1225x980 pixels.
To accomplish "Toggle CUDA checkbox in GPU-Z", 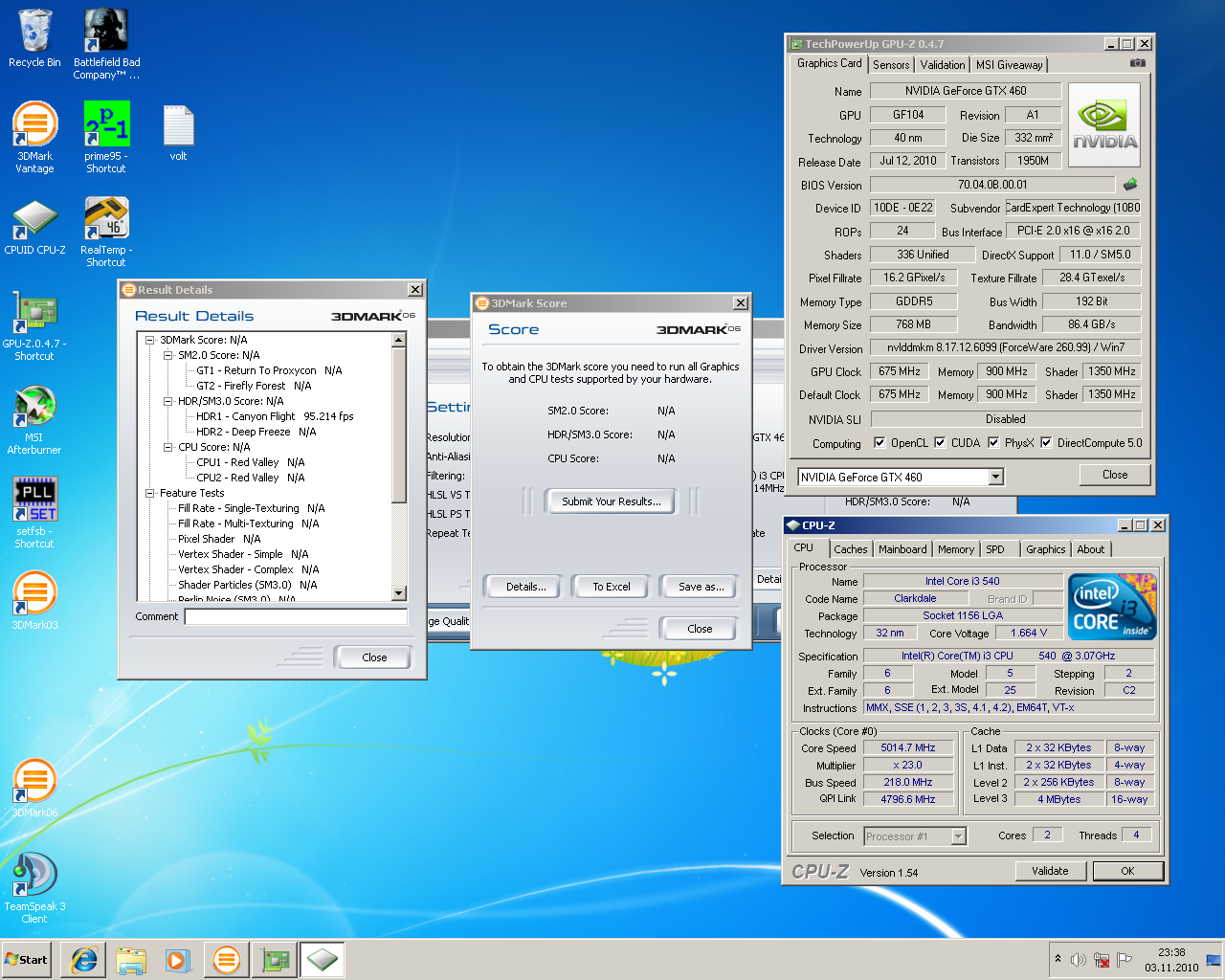I will (x=940, y=442).
